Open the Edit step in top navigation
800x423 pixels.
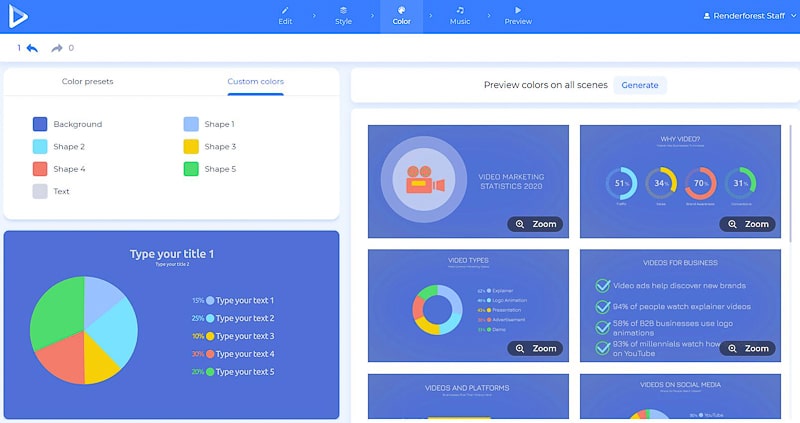click(x=285, y=16)
